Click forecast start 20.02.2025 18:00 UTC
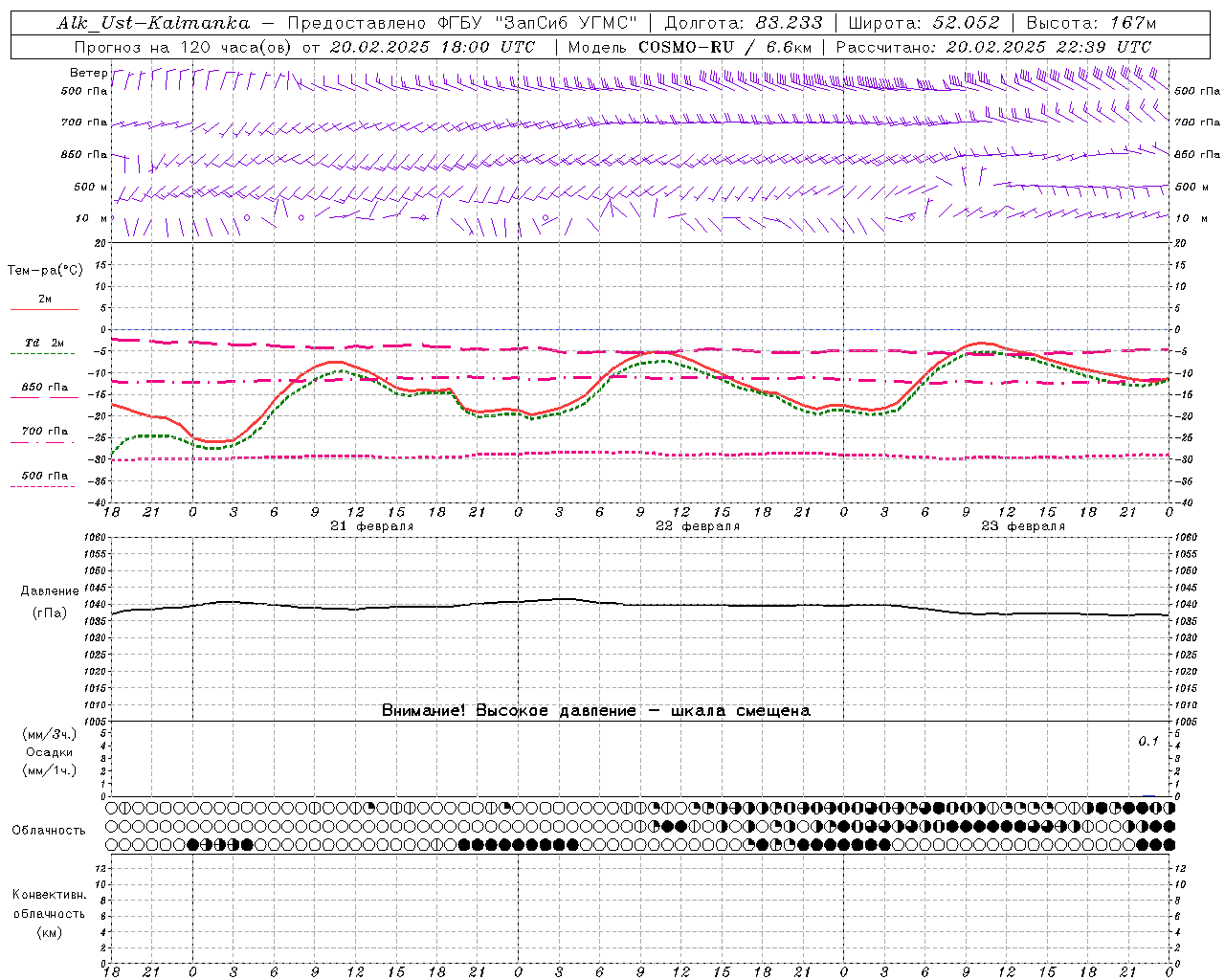The height and width of the screenshot is (980, 1225). point(432,47)
